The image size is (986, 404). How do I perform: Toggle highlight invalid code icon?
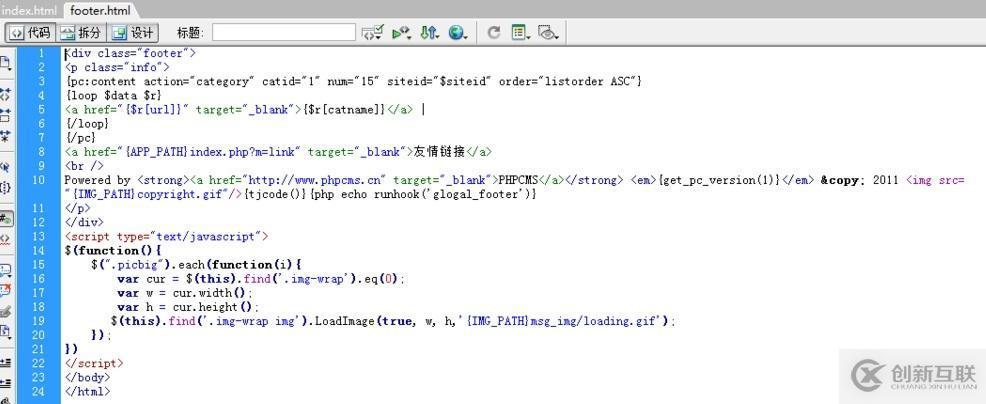5,239
